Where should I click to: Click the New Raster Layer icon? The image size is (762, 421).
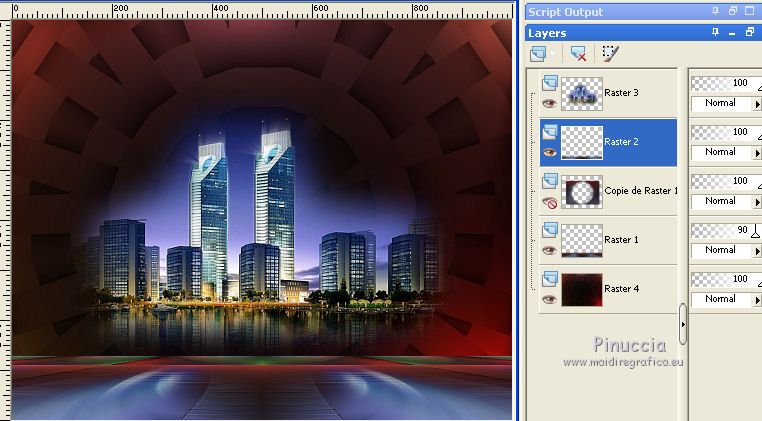coord(538,53)
